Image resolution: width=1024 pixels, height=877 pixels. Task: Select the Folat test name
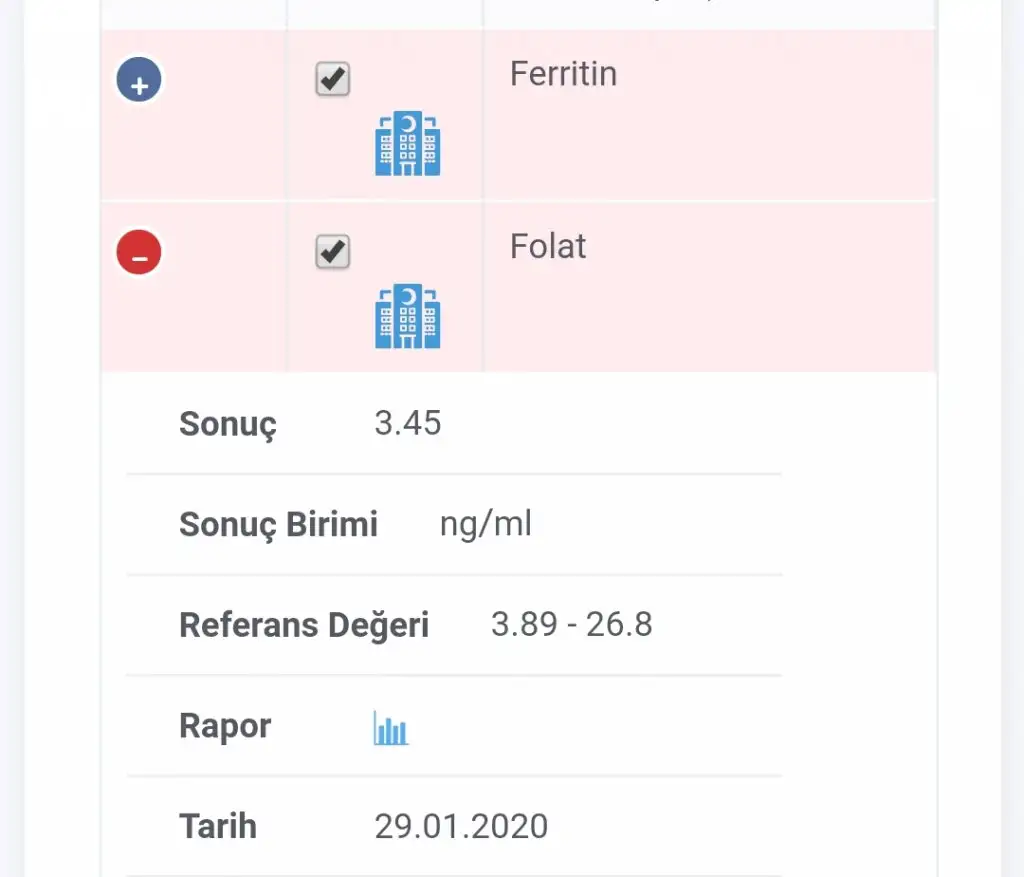tap(548, 246)
